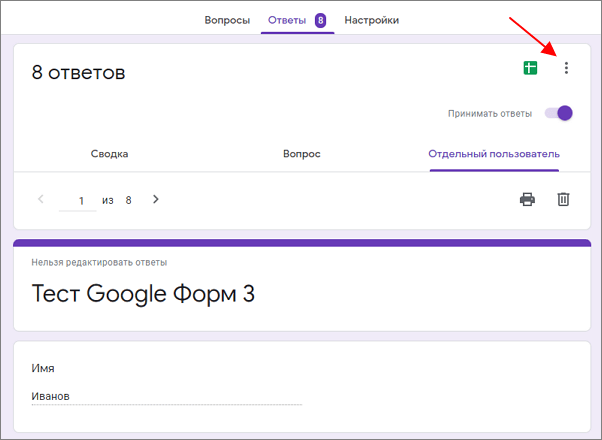The width and height of the screenshot is (602, 440).
Task: Select the Отдельный пользователь view
Action: 494,154
